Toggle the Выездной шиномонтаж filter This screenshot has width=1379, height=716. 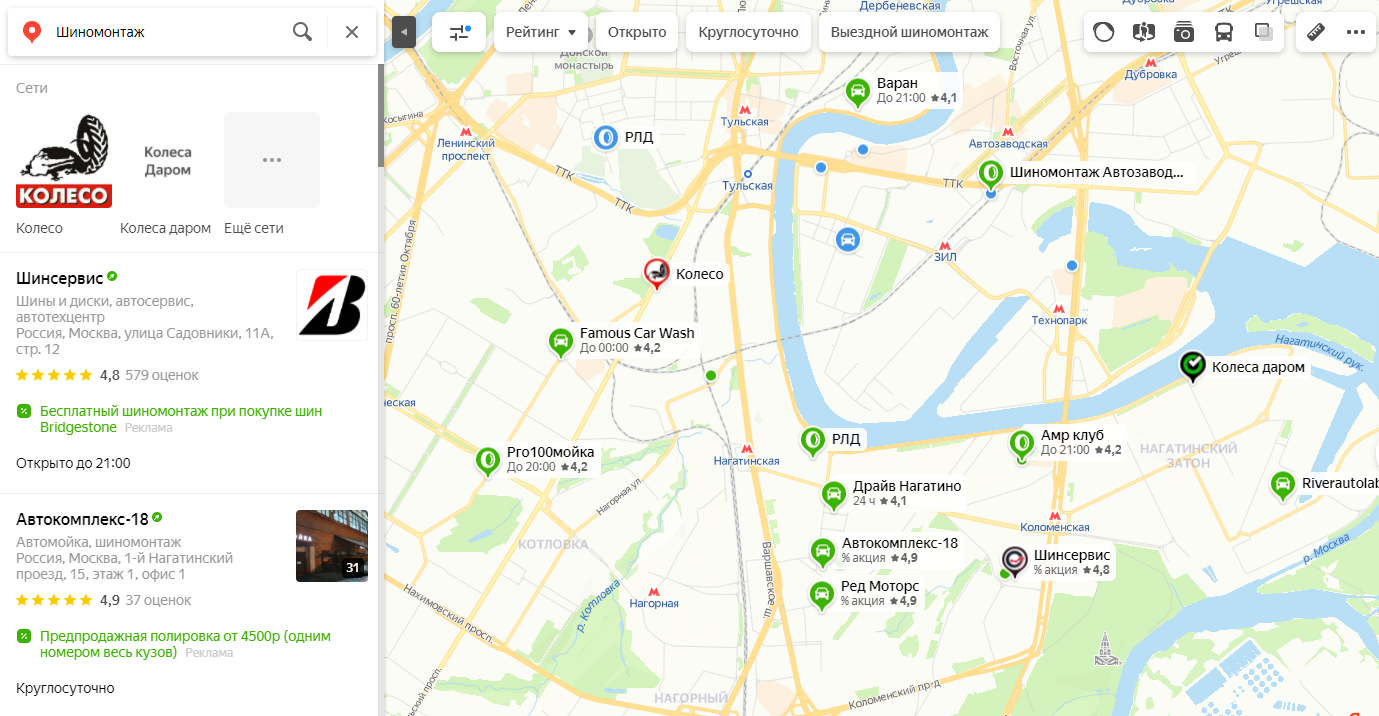(909, 32)
